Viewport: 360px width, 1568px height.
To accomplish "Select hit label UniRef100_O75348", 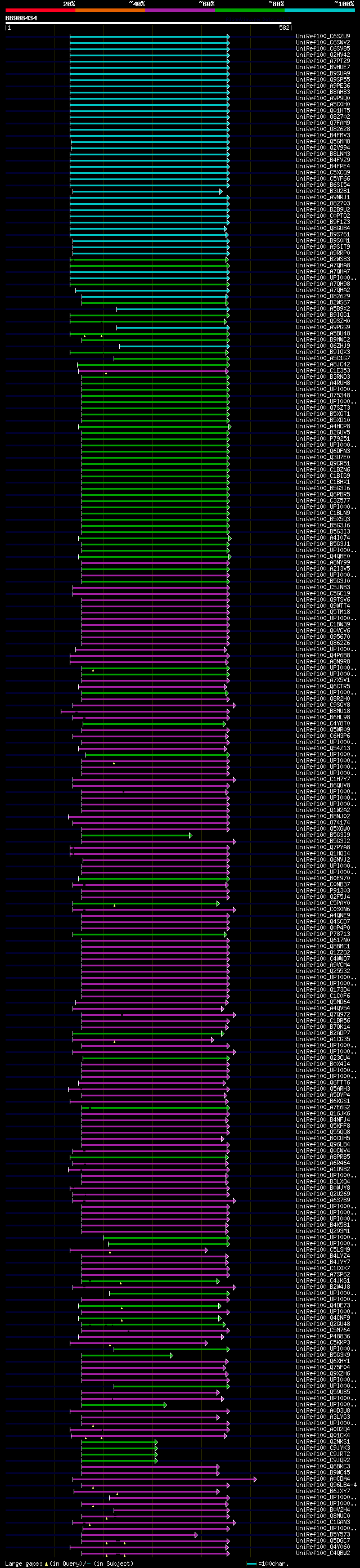I will pyautogui.click(x=323, y=395).
